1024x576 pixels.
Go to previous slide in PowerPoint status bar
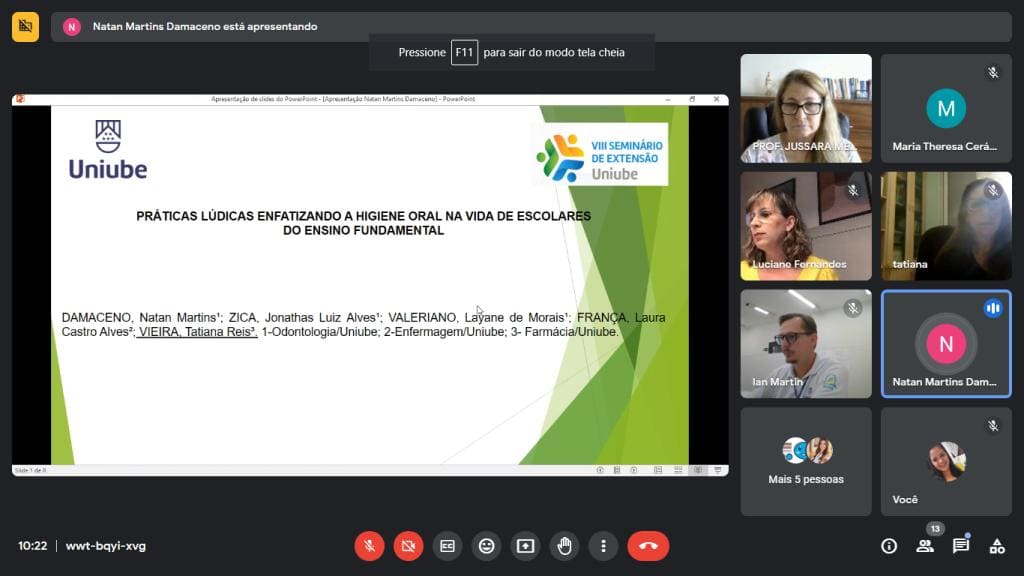click(x=600, y=470)
